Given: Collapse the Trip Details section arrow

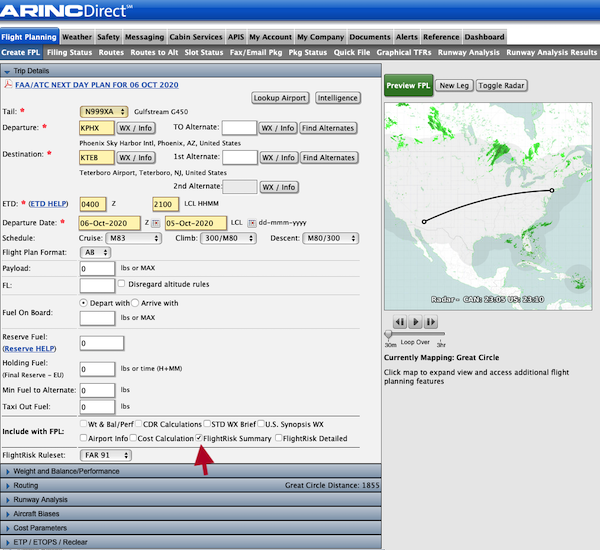Looking at the screenshot, I should [x=7, y=71].
